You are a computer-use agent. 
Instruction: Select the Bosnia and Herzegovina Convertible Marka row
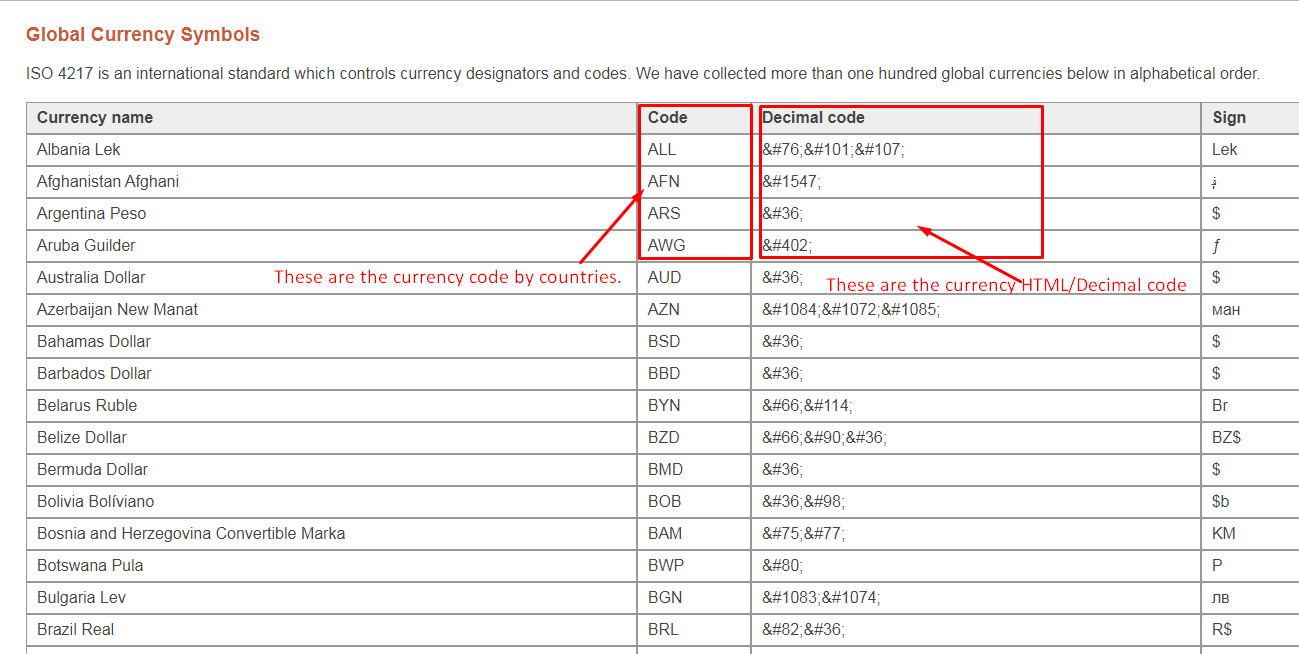pos(191,534)
